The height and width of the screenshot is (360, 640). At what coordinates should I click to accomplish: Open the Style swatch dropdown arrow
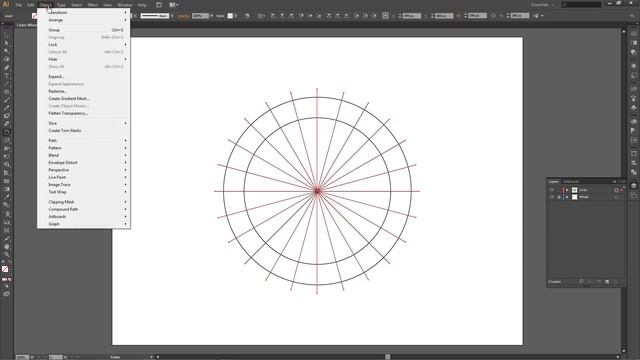(x=236, y=16)
